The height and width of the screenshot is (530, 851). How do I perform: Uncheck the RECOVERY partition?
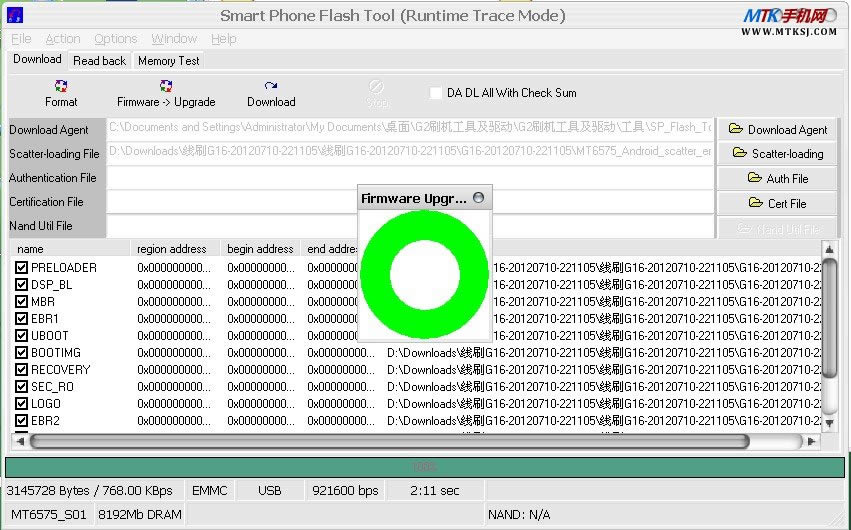(22, 370)
